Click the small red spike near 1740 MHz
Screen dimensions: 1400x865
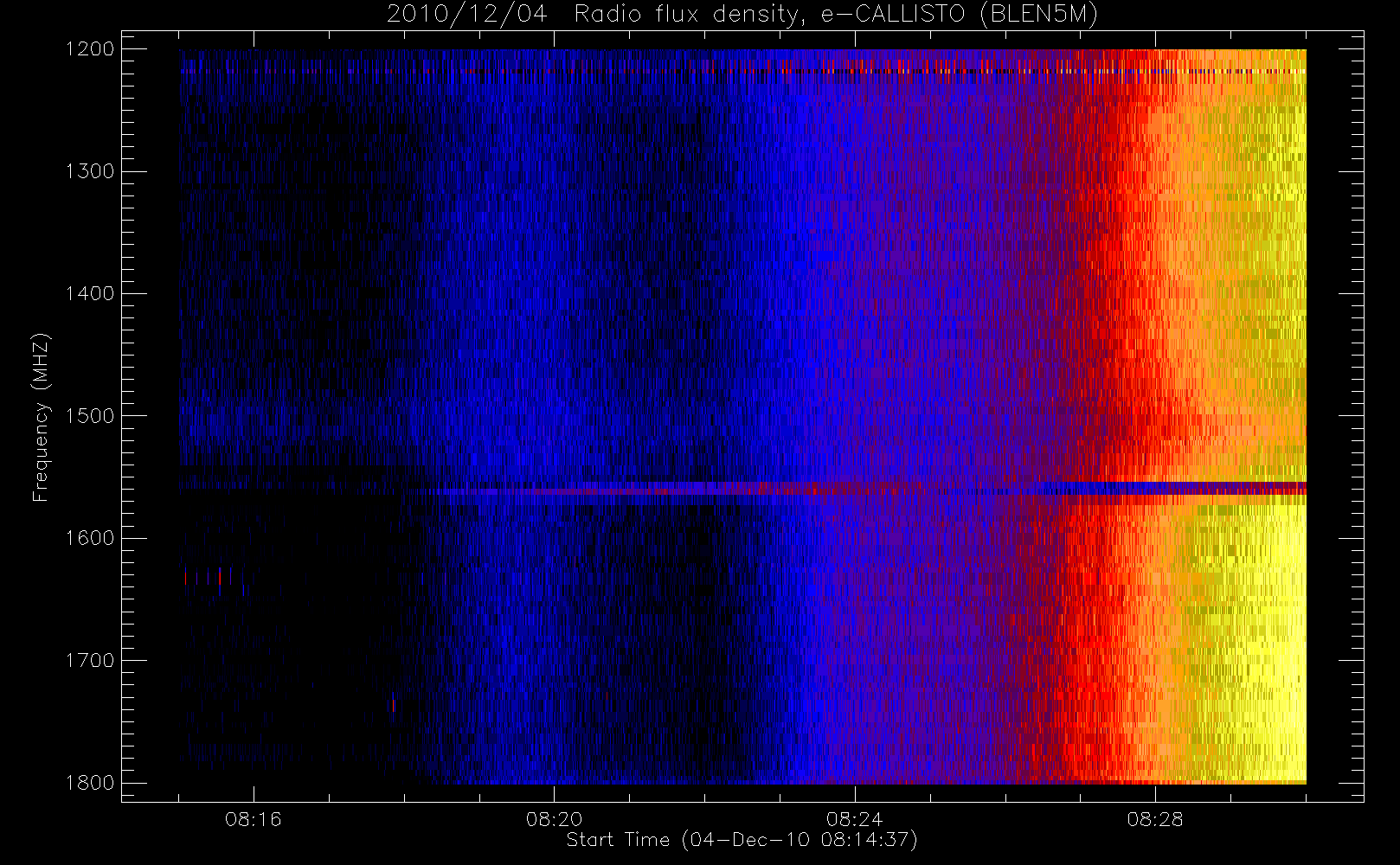coord(394,705)
